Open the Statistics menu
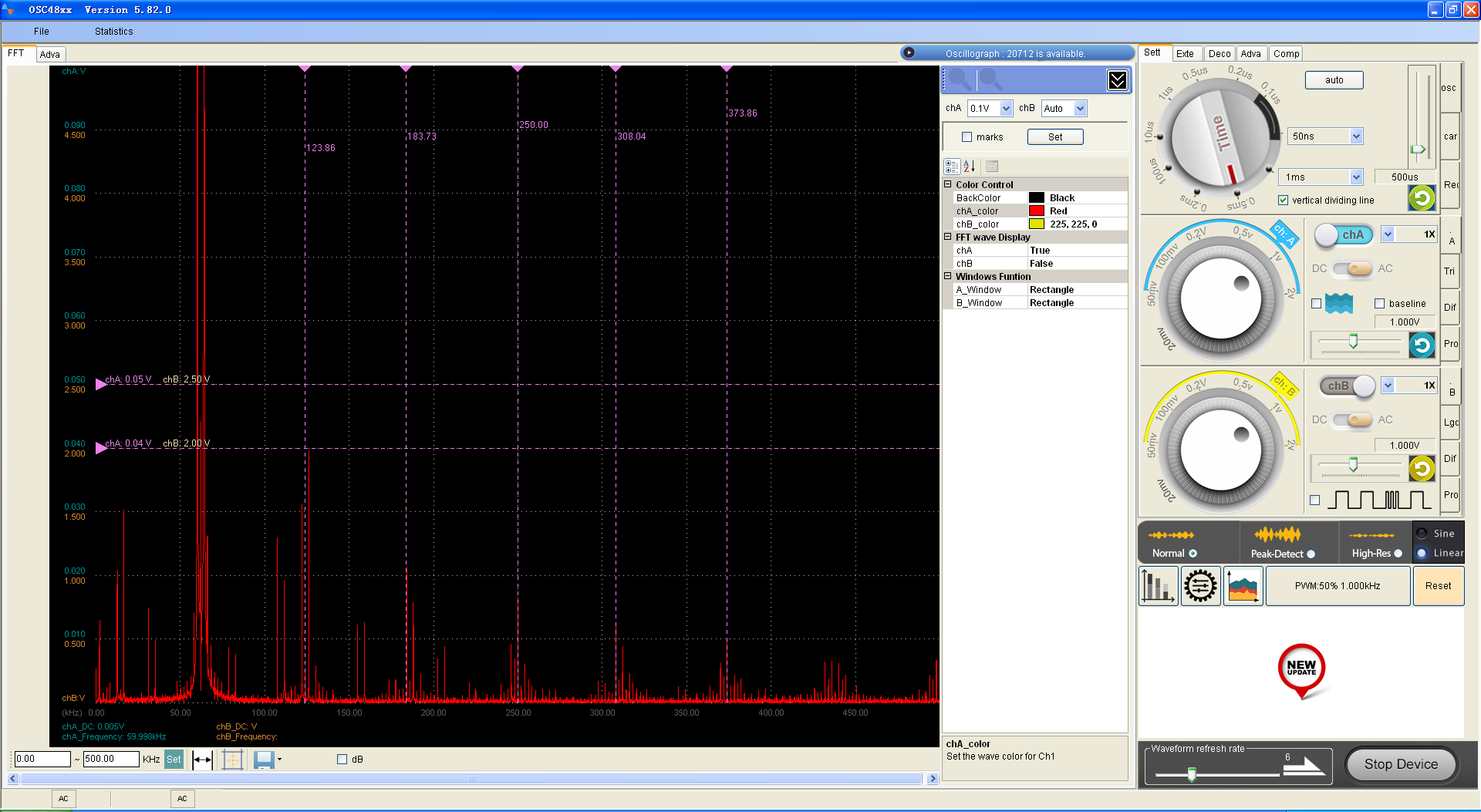The image size is (1481, 812). pyautogui.click(x=113, y=32)
